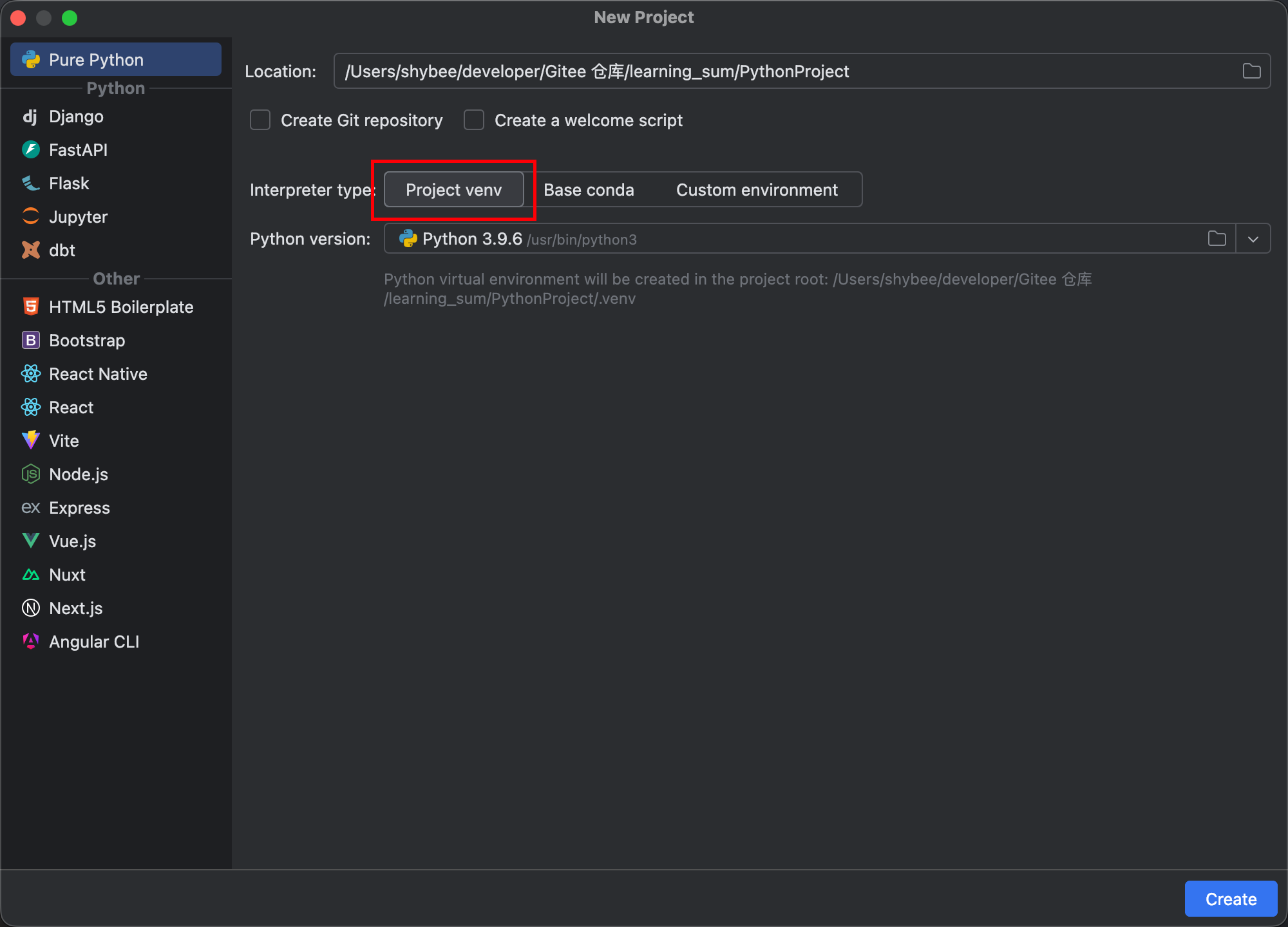Image resolution: width=1288 pixels, height=927 pixels.
Task: Click the React atom icon
Action: coord(31,407)
